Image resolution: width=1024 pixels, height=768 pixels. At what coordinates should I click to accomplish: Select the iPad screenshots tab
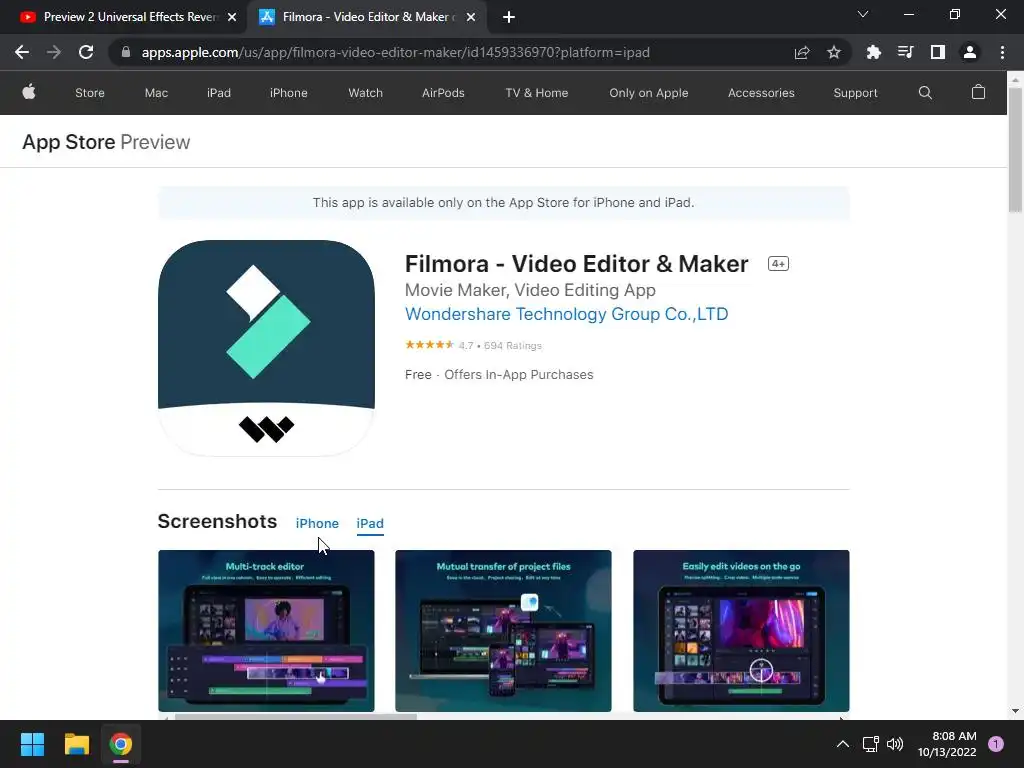(x=370, y=523)
